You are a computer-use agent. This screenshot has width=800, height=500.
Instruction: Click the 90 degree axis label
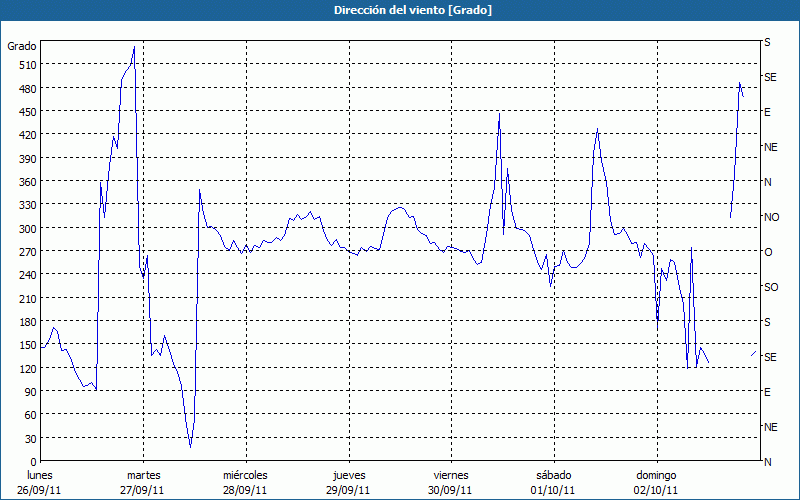pyautogui.click(x=28, y=391)
